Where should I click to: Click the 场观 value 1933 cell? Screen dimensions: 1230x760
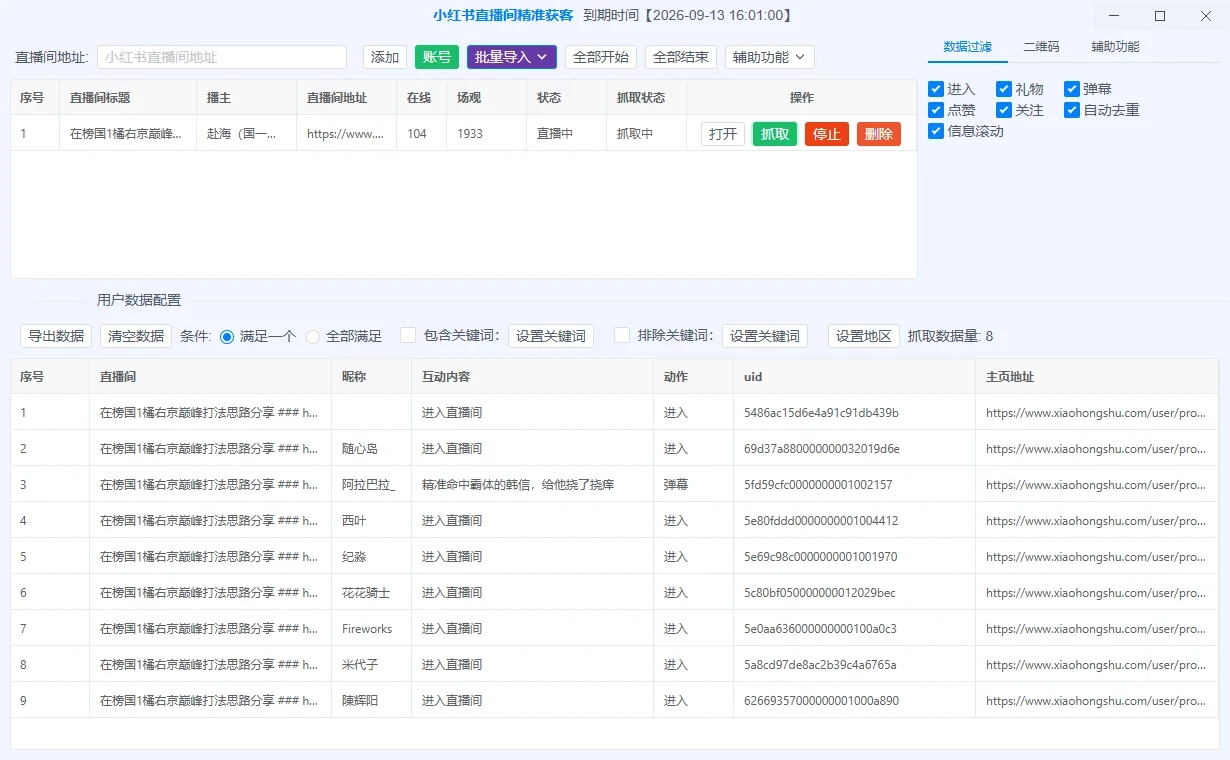coord(486,133)
